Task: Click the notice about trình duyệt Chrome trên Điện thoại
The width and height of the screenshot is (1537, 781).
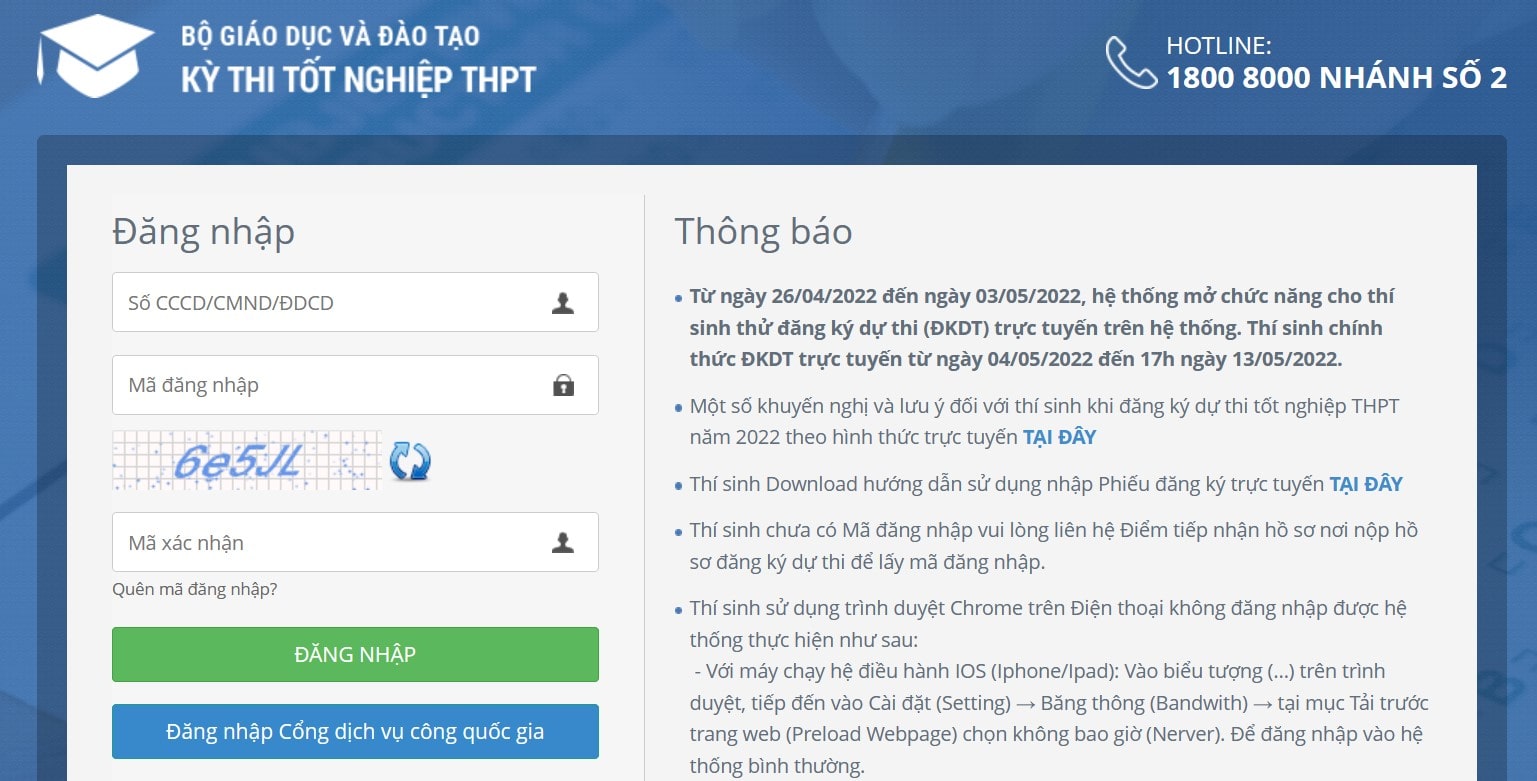Action: coord(1059,686)
